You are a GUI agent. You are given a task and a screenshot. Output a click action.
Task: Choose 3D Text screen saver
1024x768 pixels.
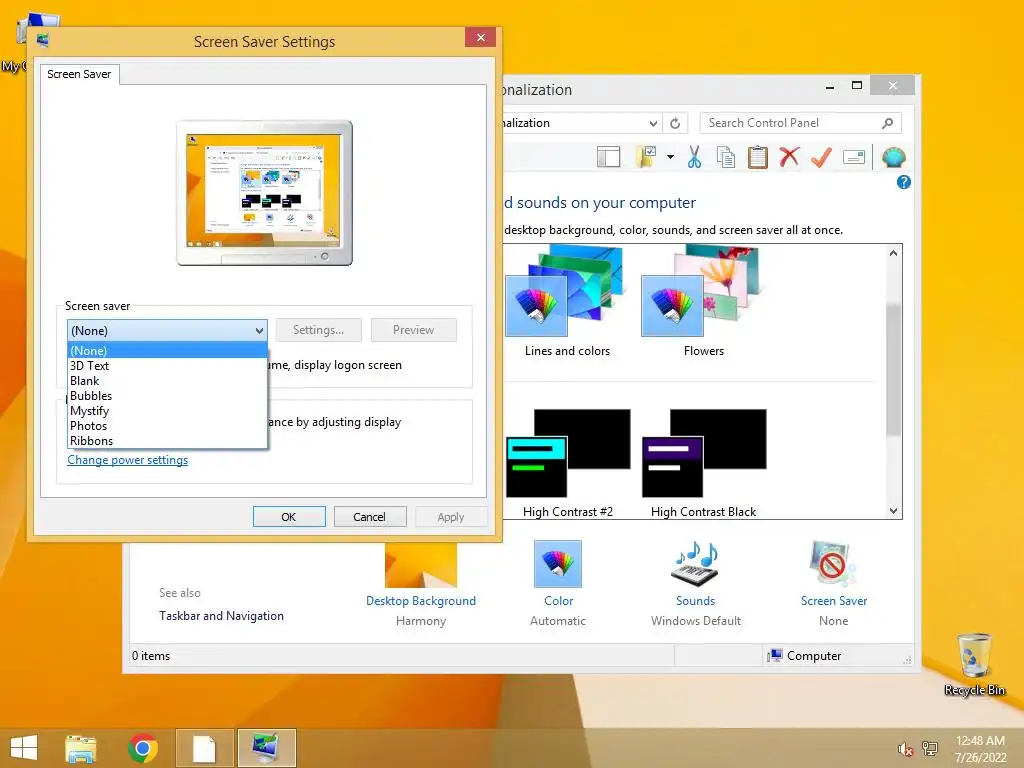pyautogui.click(x=168, y=366)
